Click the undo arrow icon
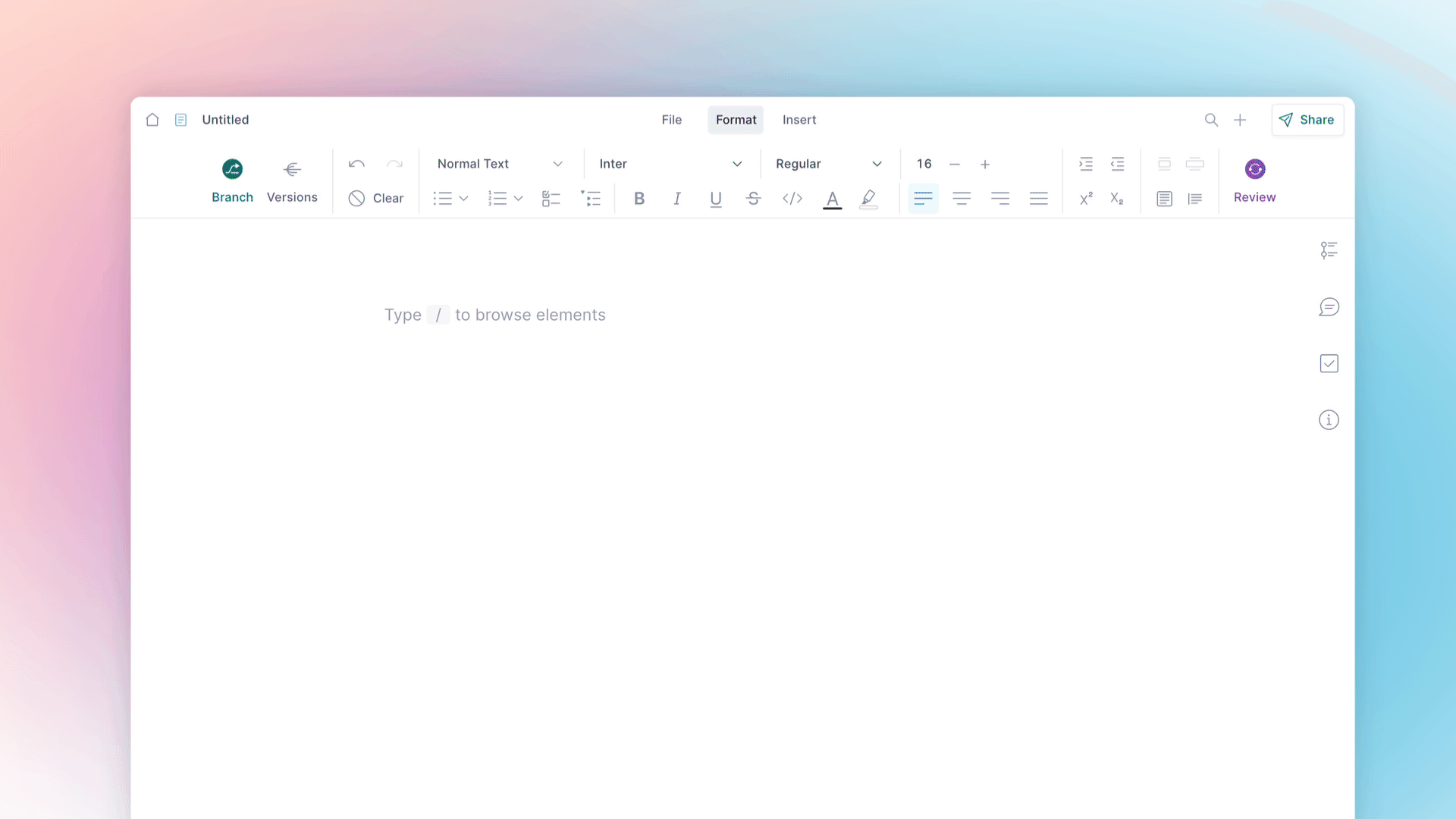1456x819 pixels. click(356, 163)
